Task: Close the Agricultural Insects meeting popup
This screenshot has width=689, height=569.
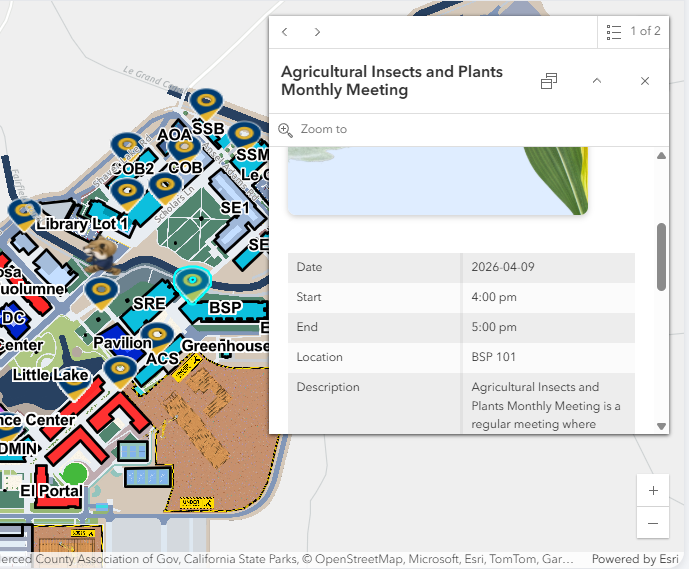Action: click(x=645, y=81)
